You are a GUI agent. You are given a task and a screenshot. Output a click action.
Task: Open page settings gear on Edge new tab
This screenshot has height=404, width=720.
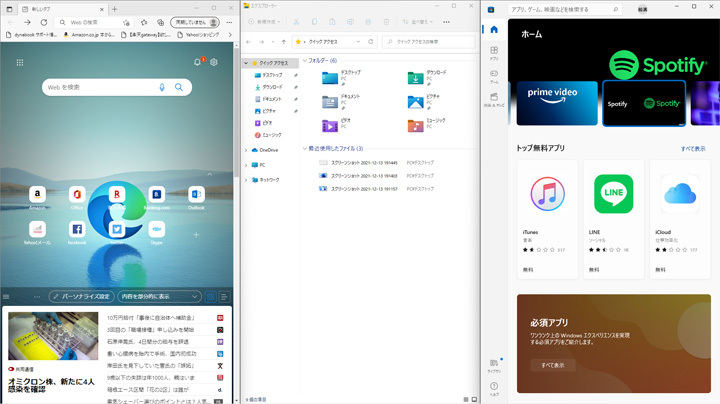tap(214, 62)
